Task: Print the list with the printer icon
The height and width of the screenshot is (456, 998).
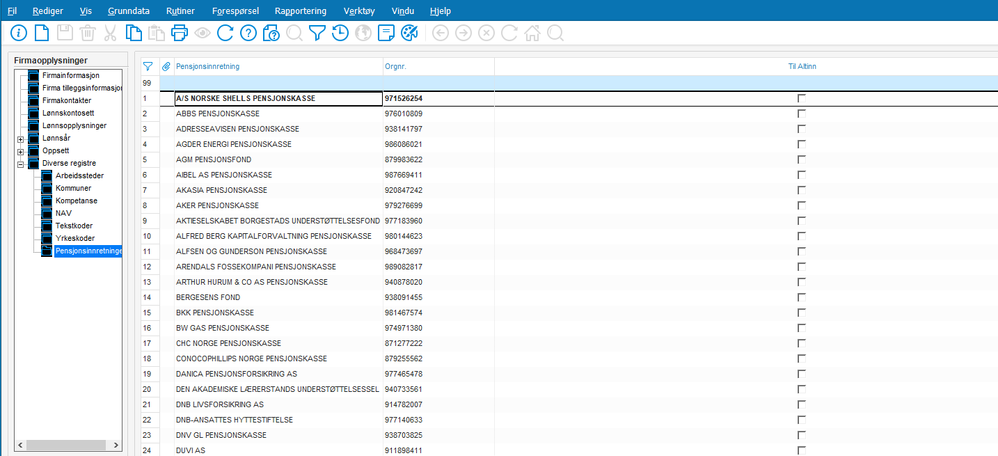Action: 180,33
